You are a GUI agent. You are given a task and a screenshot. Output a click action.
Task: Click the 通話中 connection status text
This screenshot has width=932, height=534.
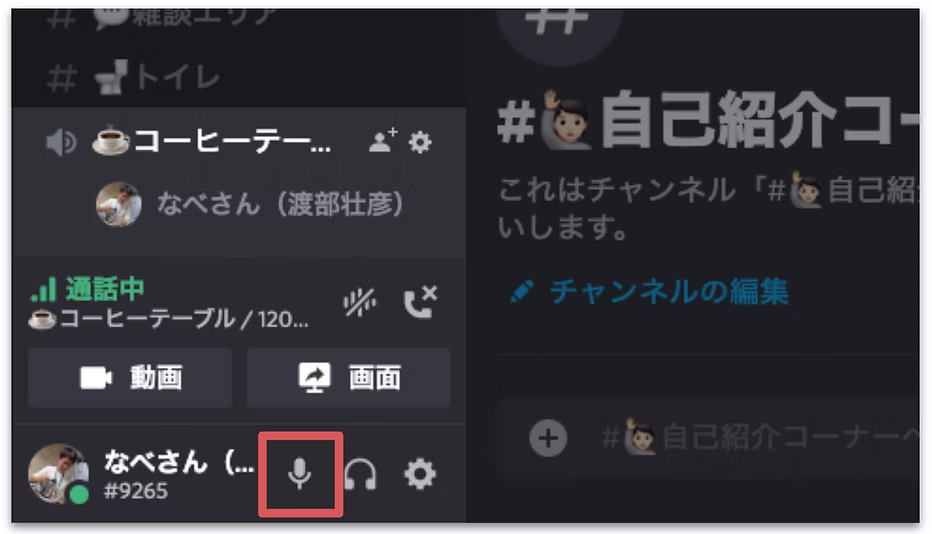pos(105,290)
